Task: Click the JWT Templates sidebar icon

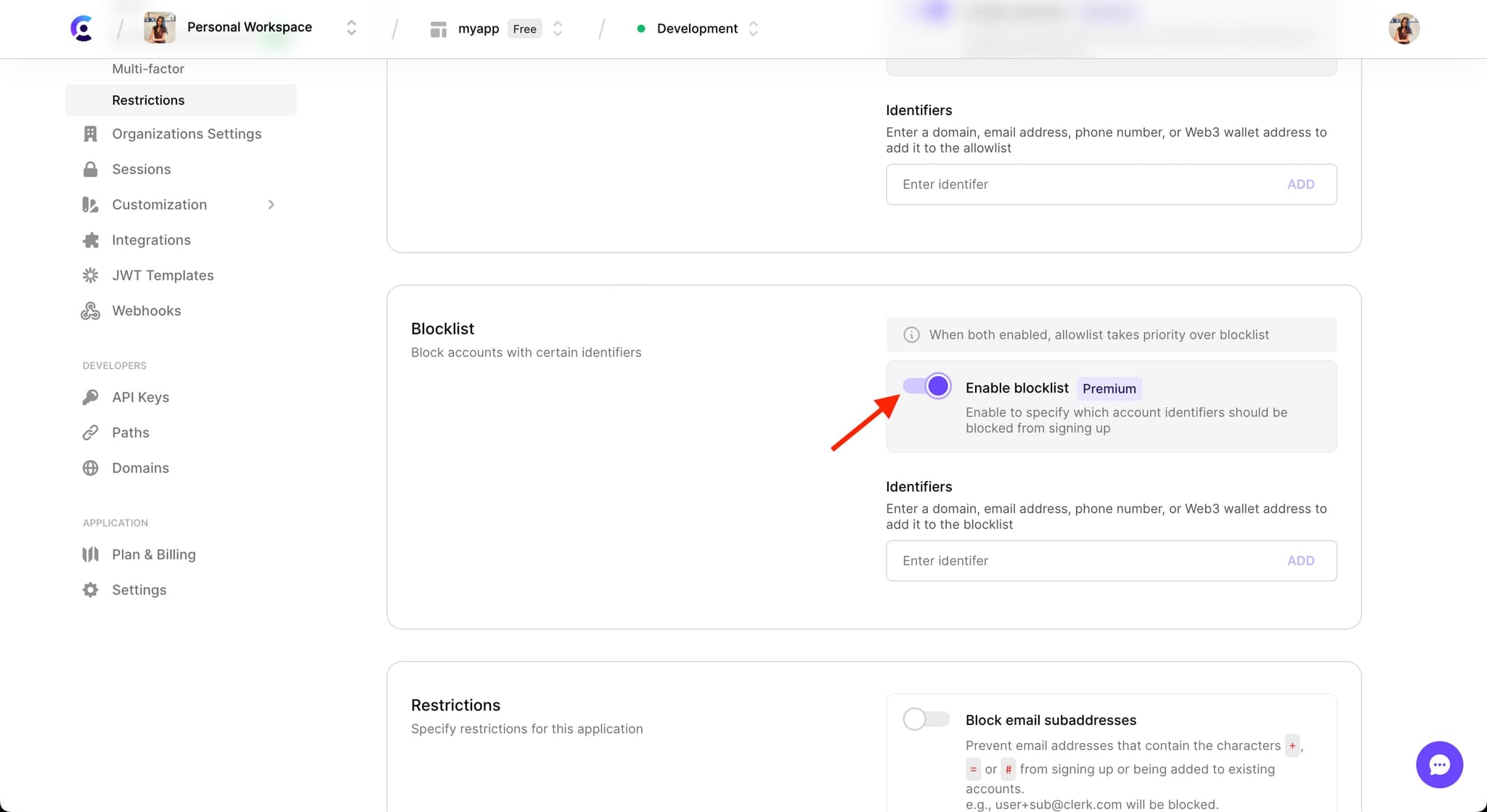Action: pyautogui.click(x=92, y=275)
